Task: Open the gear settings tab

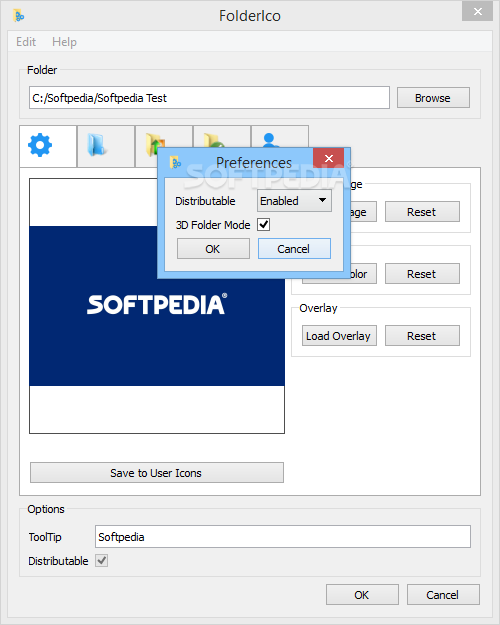Action: (48, 146)
